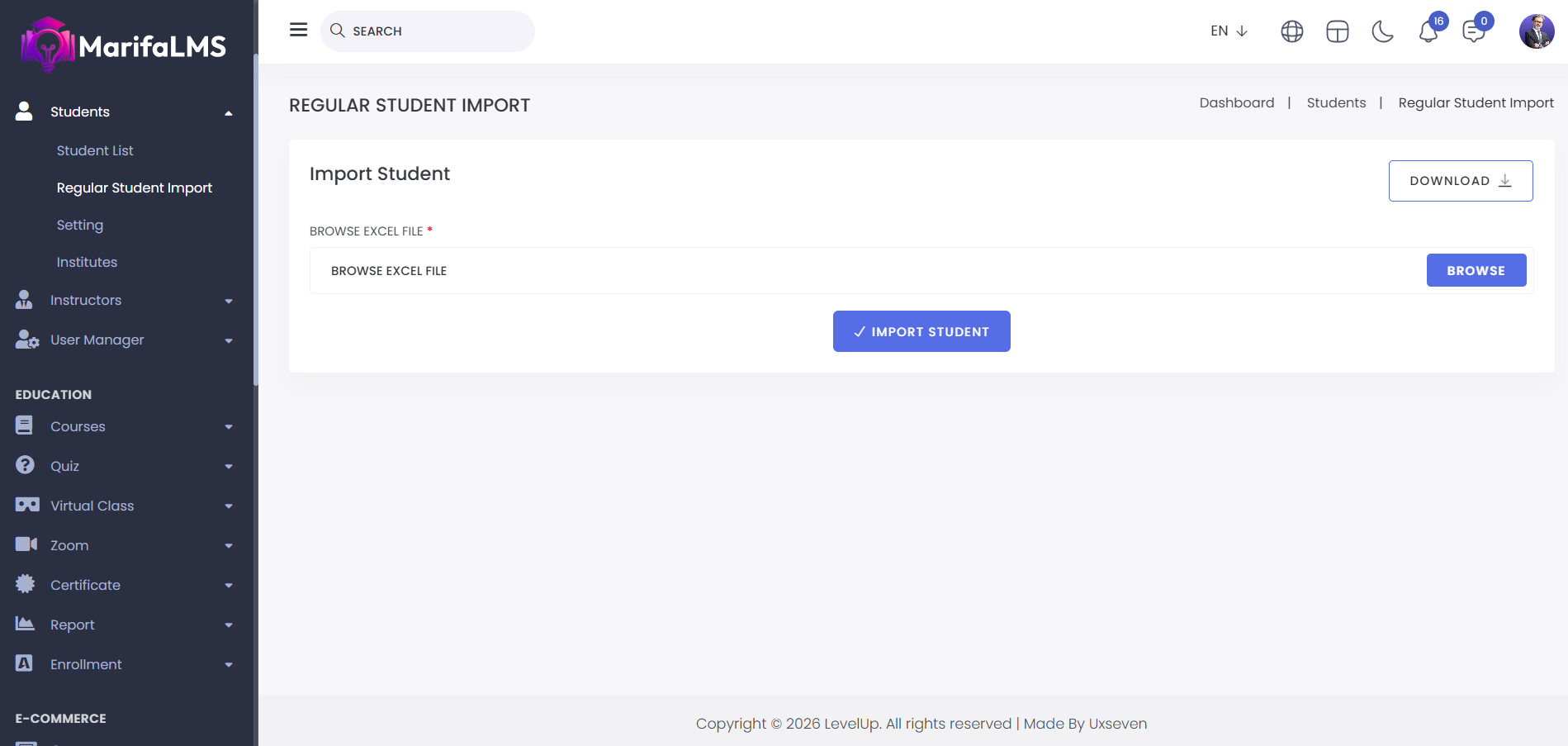
Task: Click the user profile avatar
Action: click(1536, 31)
